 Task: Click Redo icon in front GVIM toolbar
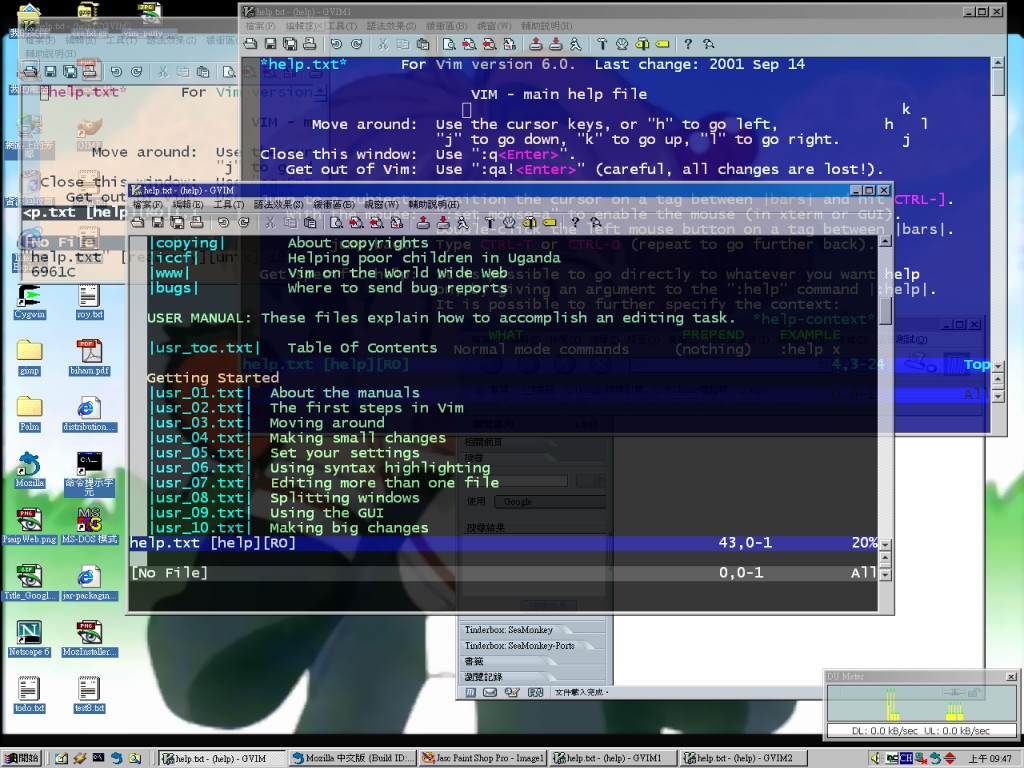[244, 223]
